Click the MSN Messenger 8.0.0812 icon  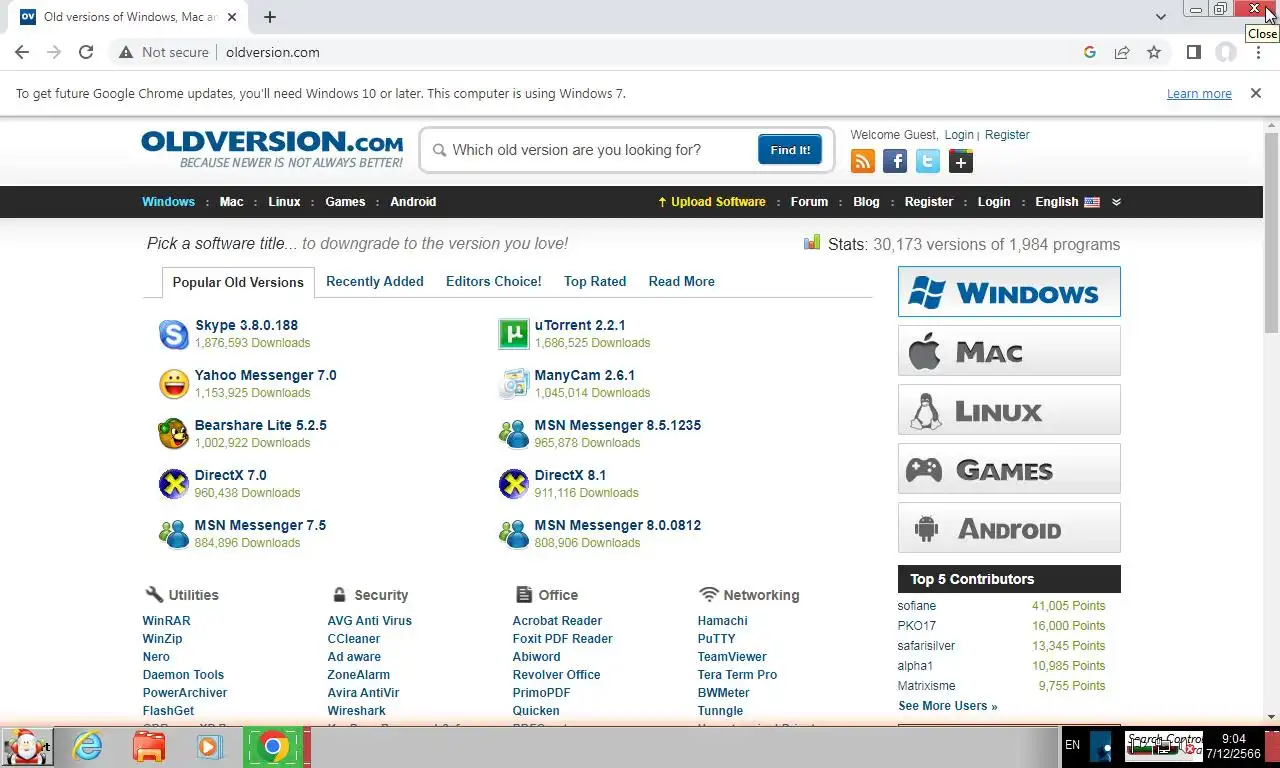point(514,534)
